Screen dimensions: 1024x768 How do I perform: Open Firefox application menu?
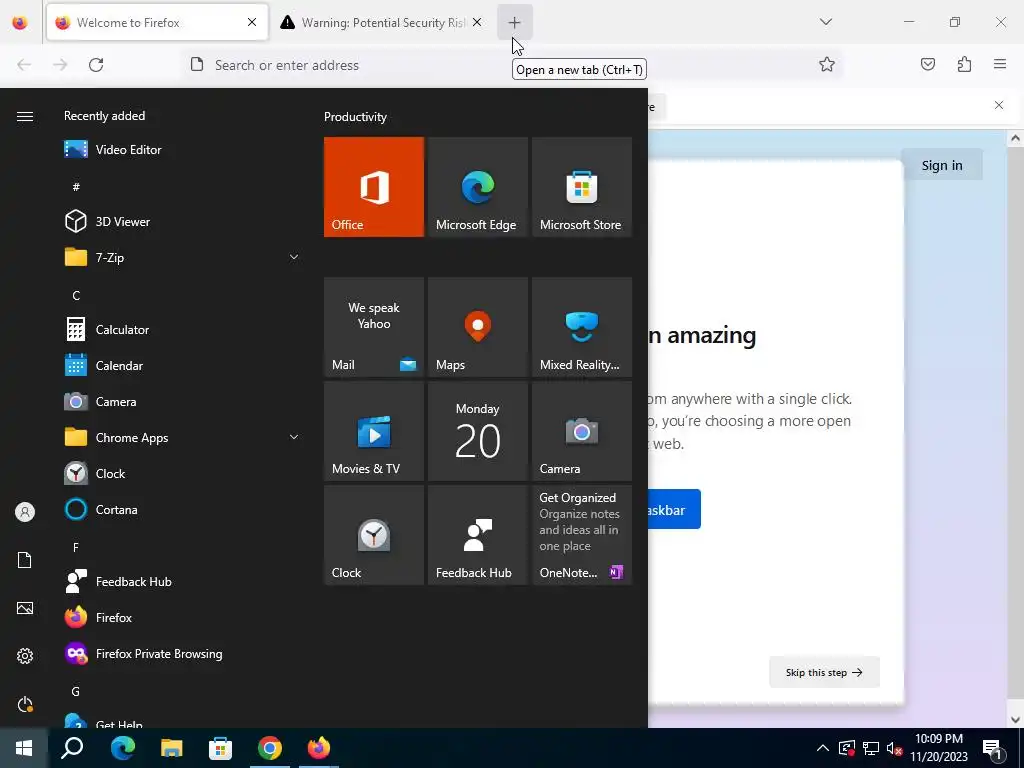pyautogui.click(x=1000, y=64)
